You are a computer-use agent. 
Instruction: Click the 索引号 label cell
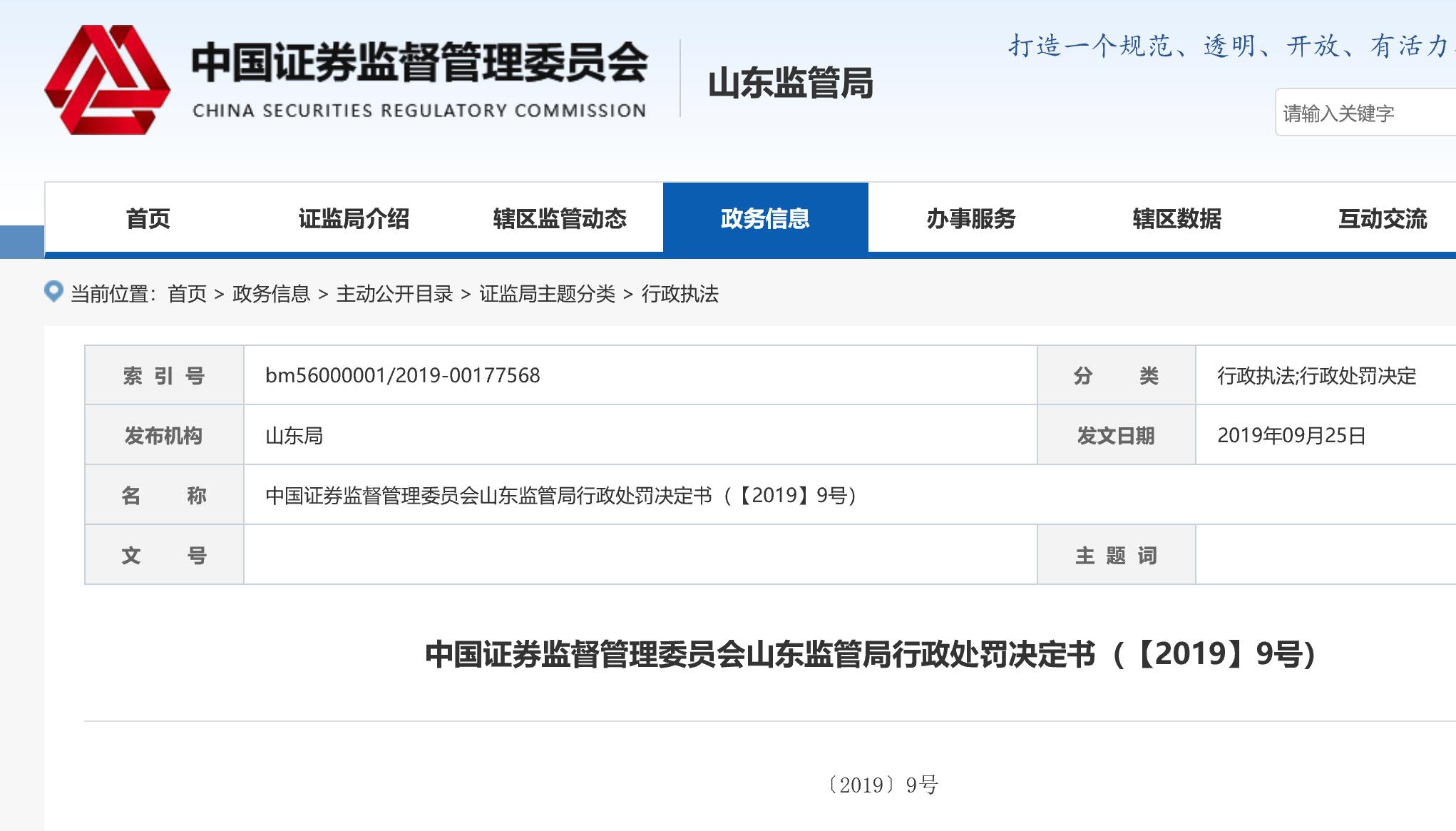pos(164,375)
